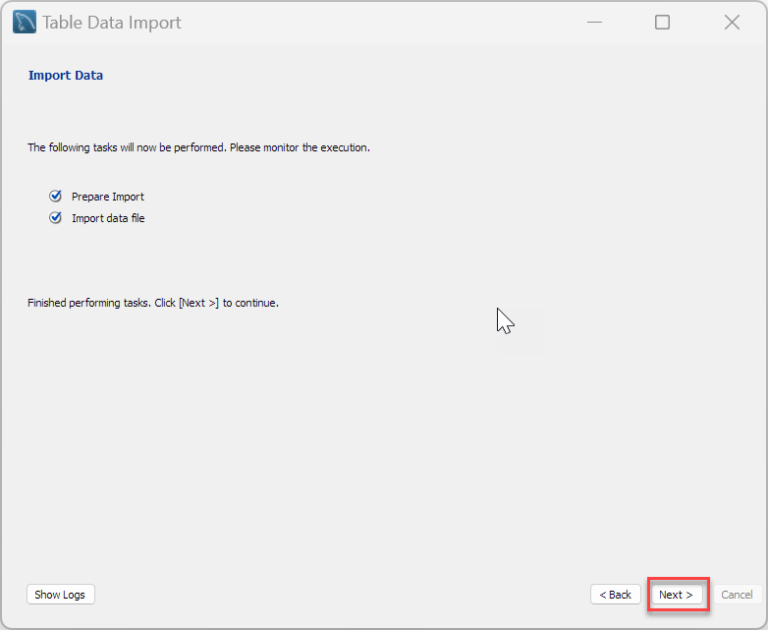Image resolution: width=768 pixels, height=630 pixels.
Task: Click 'Finished performing tasks' status message
Action: tap(153, 303)
